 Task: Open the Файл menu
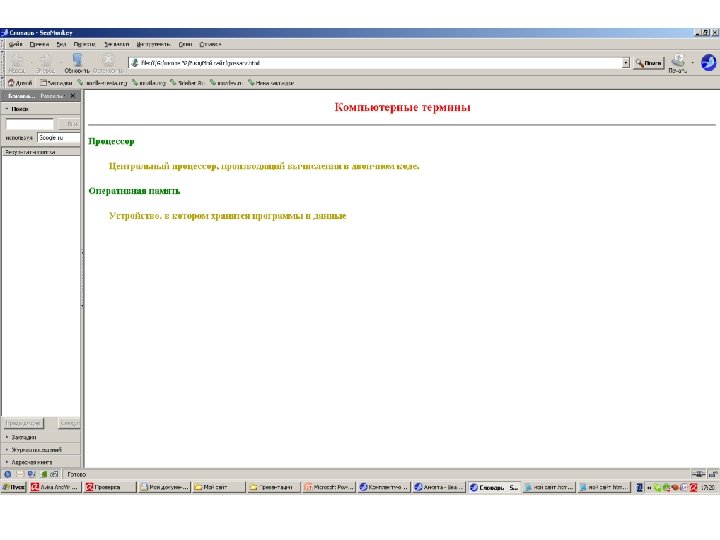(15, 44)
